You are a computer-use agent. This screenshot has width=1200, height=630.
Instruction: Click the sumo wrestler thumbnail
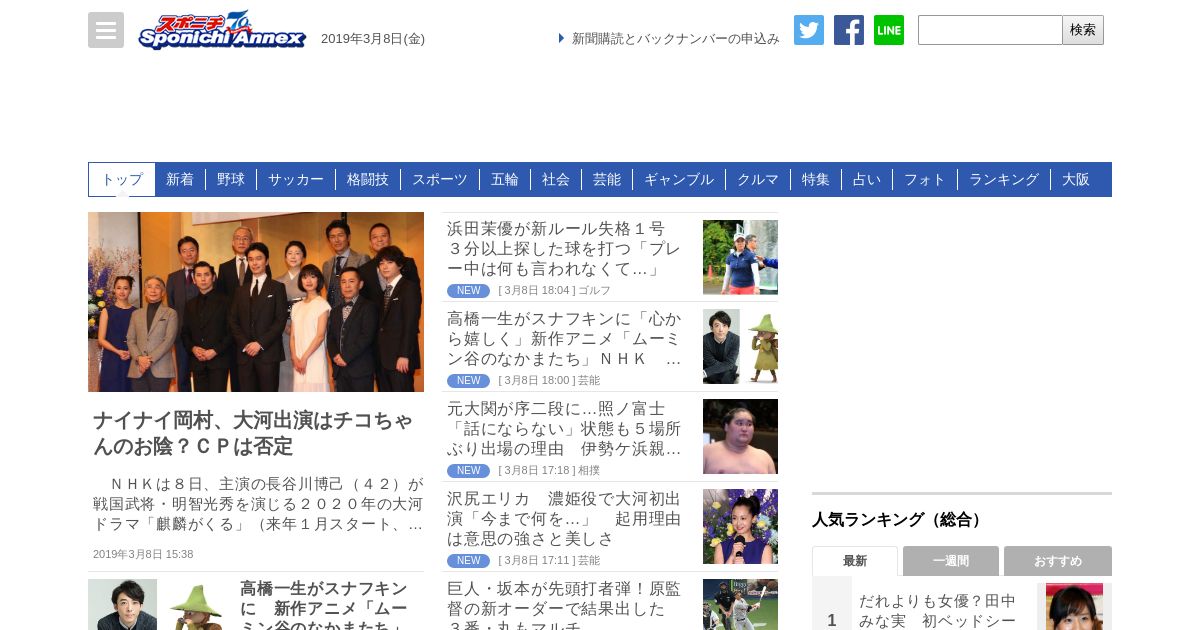740,437
